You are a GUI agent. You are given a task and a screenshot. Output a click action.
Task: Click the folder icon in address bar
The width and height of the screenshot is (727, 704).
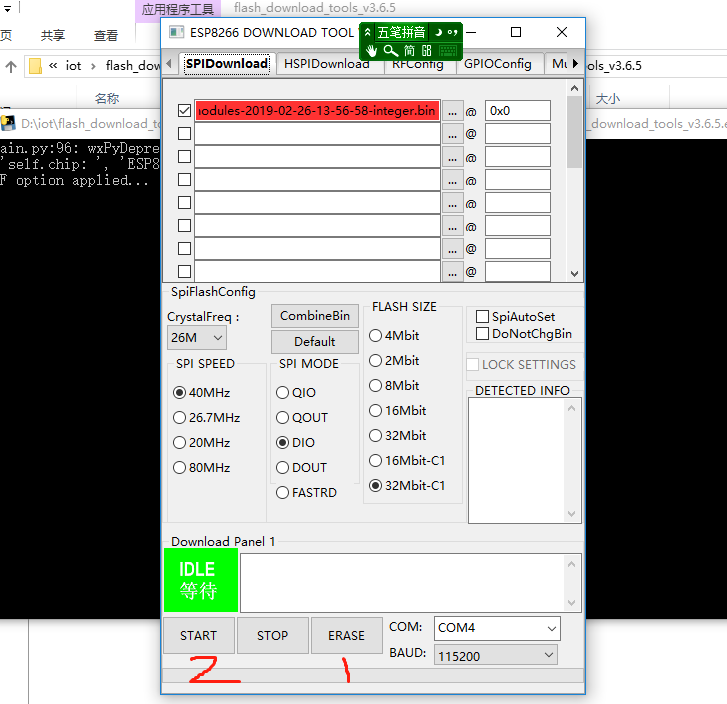pos(35,66)
